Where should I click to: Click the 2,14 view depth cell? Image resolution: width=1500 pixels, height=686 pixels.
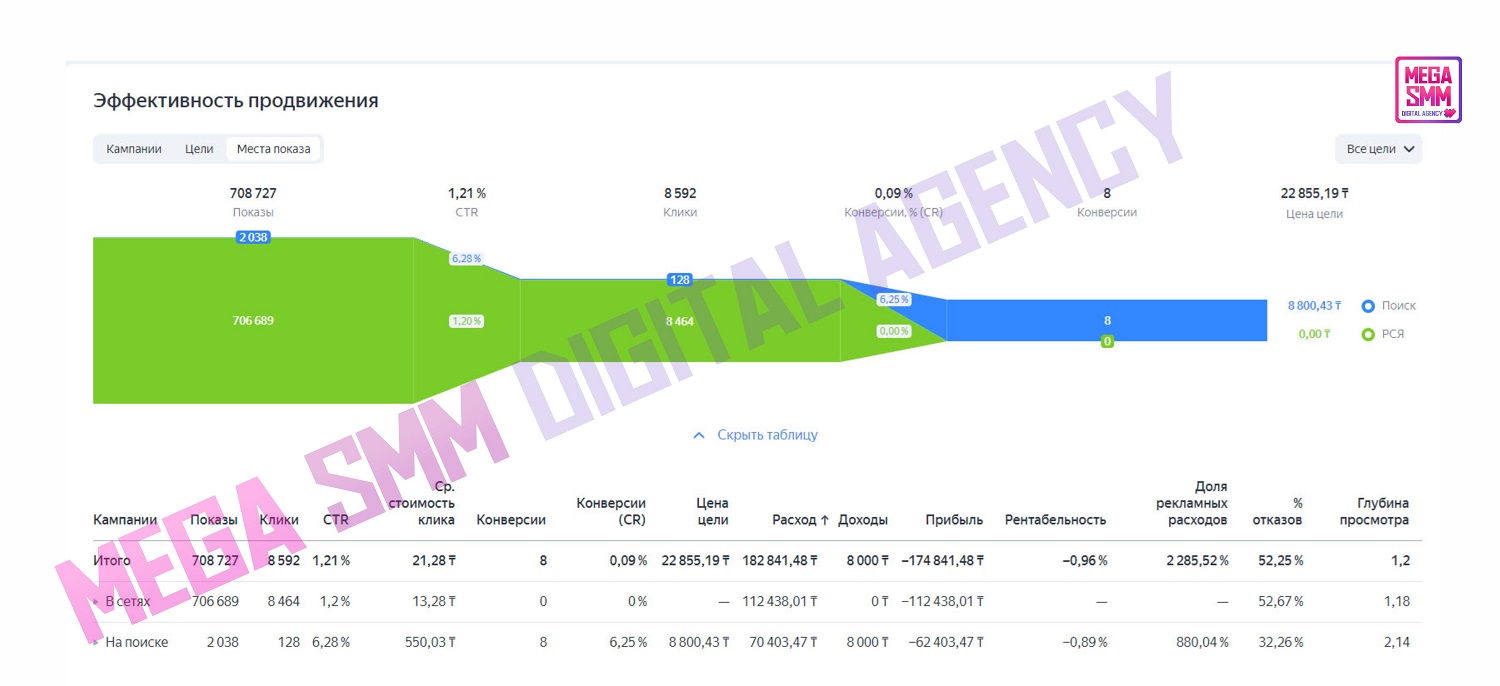1397,642
